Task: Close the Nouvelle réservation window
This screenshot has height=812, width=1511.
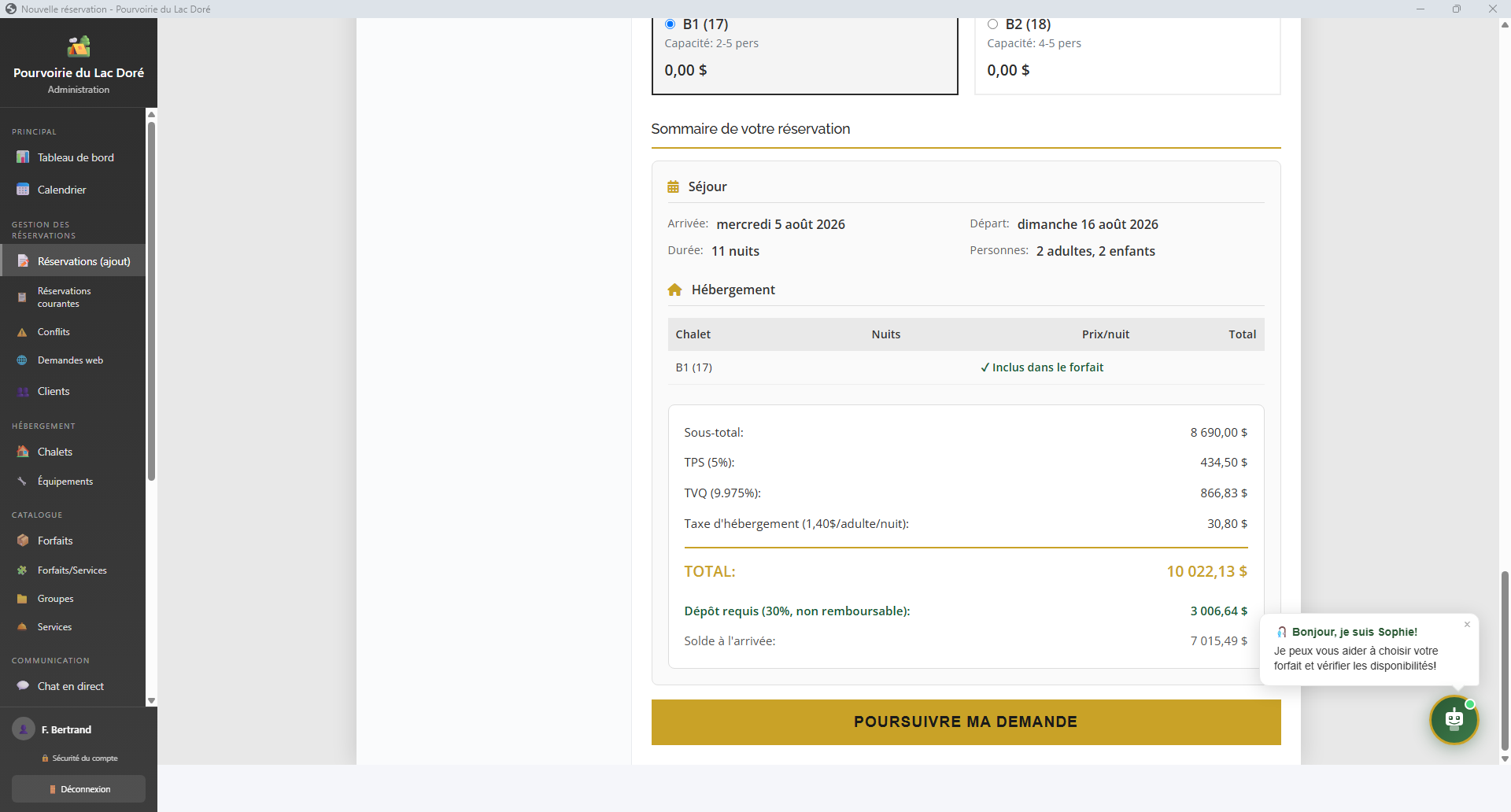Action: coord(1493,9)
